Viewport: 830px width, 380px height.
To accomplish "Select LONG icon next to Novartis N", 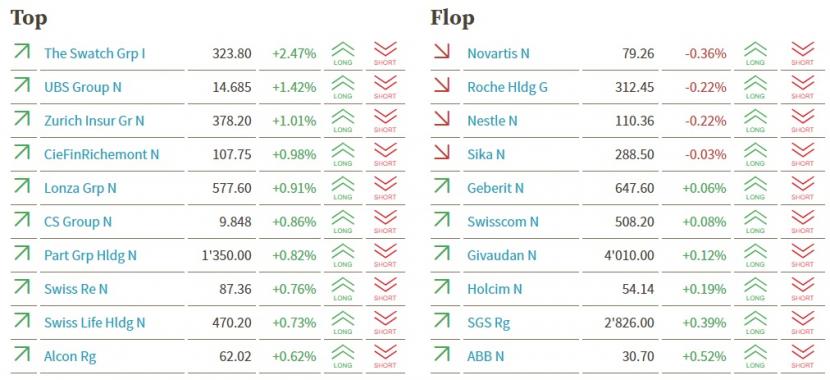I will click(x=755, y=53).
